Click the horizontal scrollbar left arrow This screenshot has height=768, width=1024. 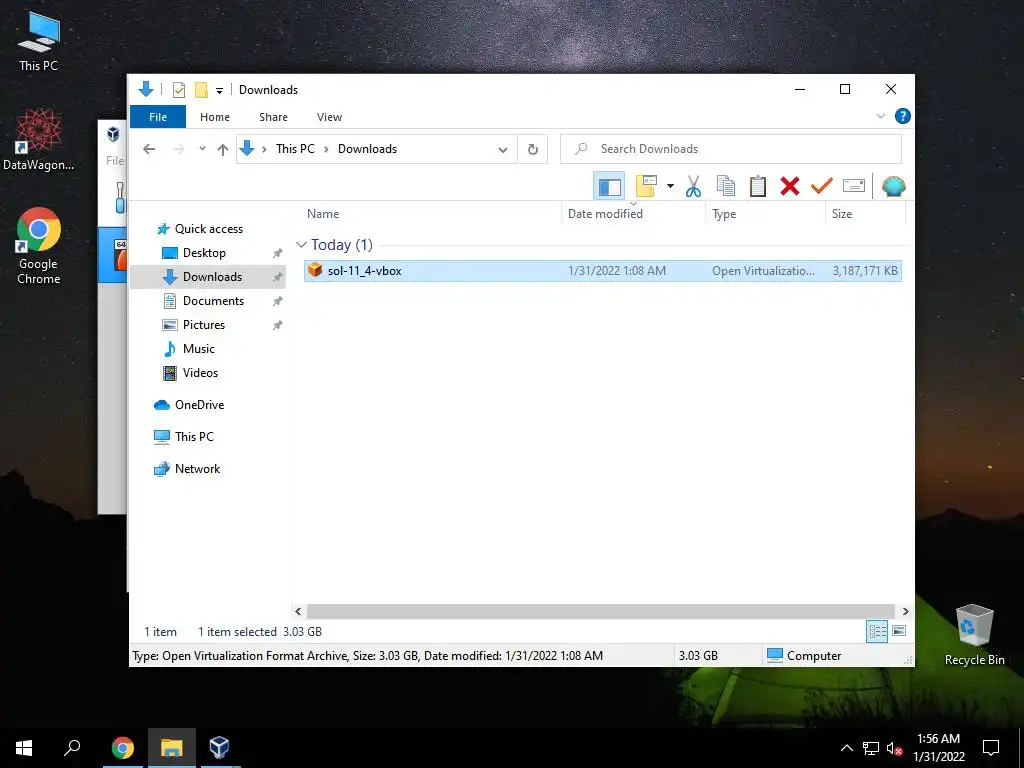pyautogui.click(x=298, y=611)
